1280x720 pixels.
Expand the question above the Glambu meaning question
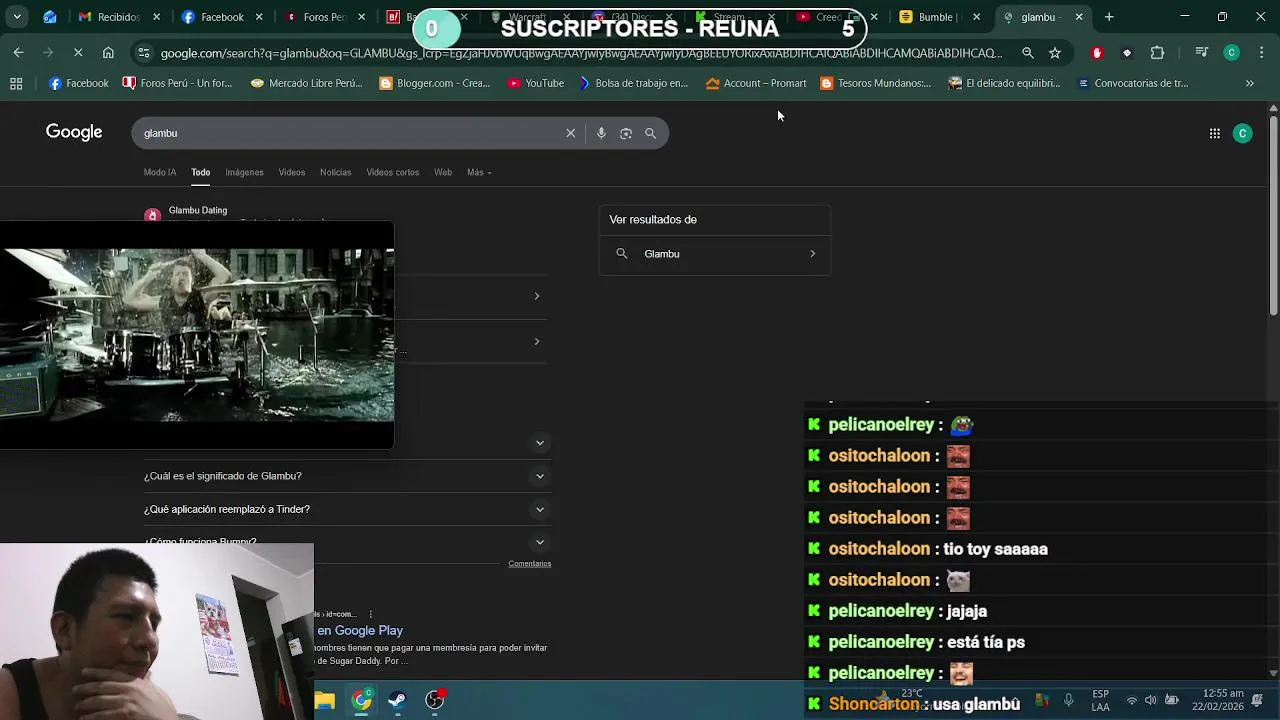tap(540, 442)
